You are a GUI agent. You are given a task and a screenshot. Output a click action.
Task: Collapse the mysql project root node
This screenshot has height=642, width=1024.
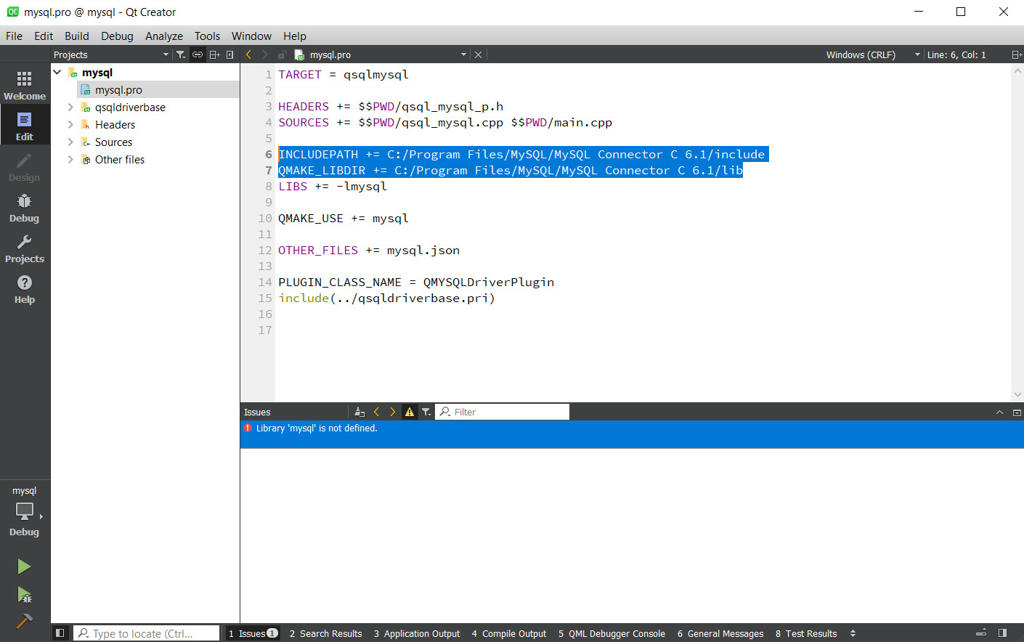[x=57, y=72]
